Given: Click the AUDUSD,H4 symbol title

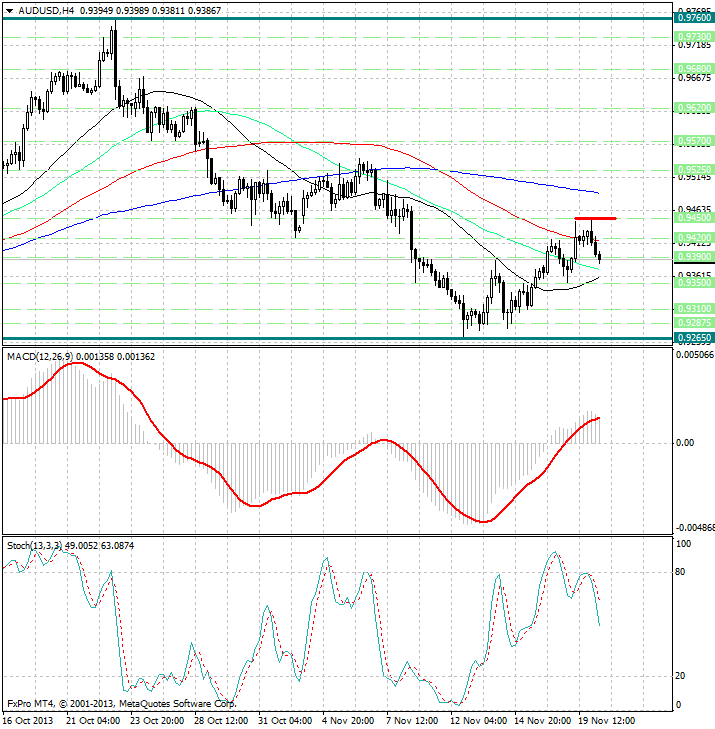Looking at the screenshot, I should pos(46,10).
